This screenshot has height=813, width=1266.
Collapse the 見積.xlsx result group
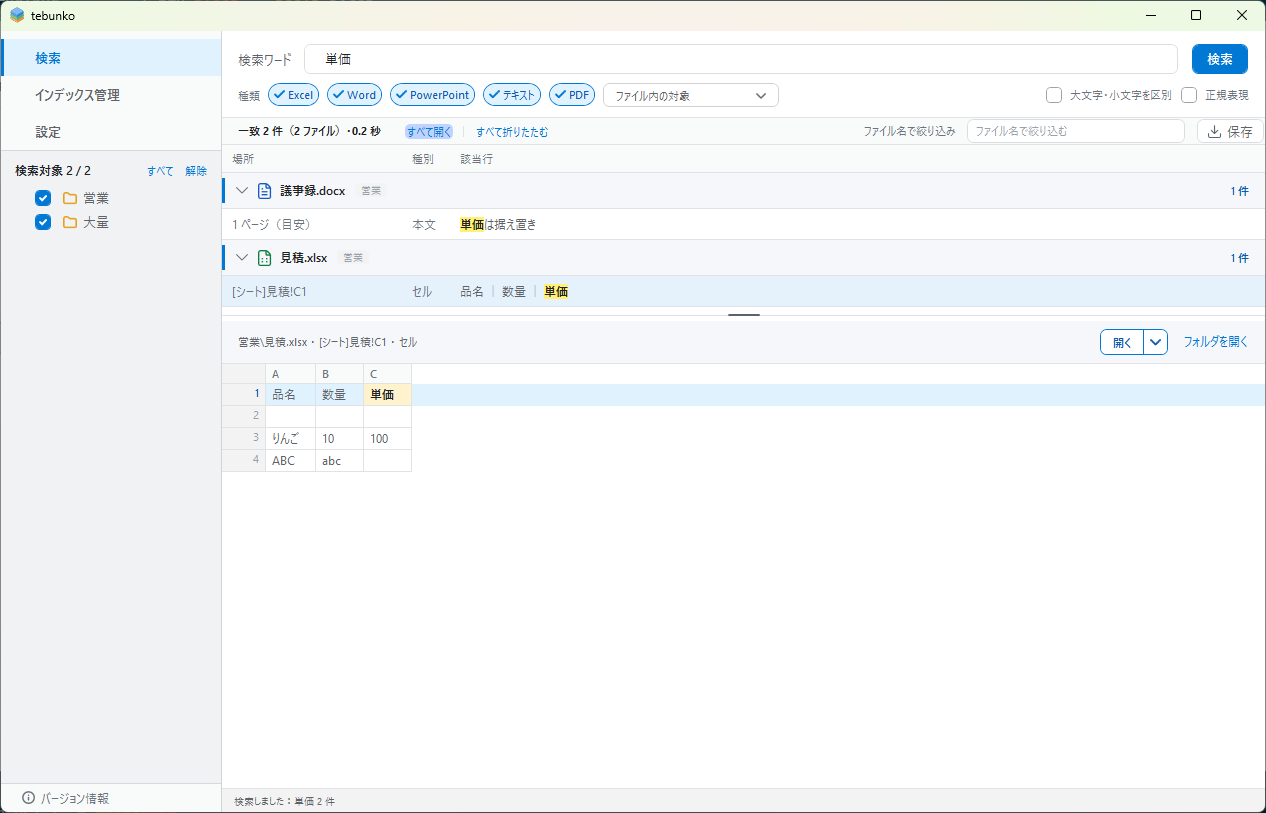point(240,258)
